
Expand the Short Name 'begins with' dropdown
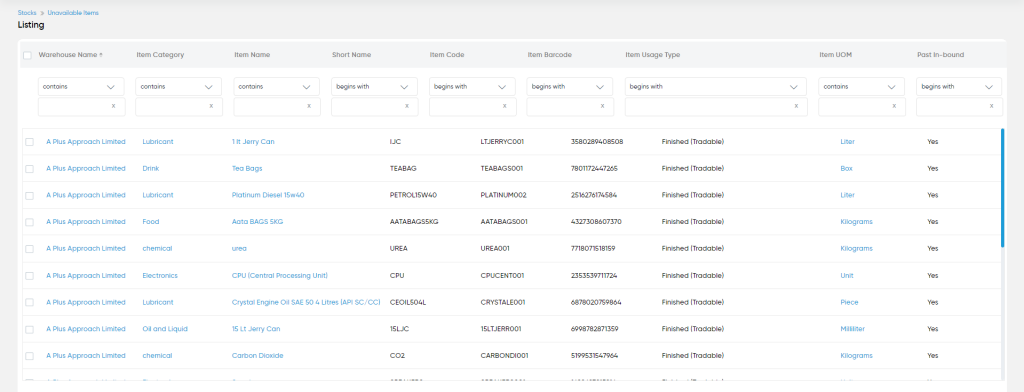tap(374, 86)
